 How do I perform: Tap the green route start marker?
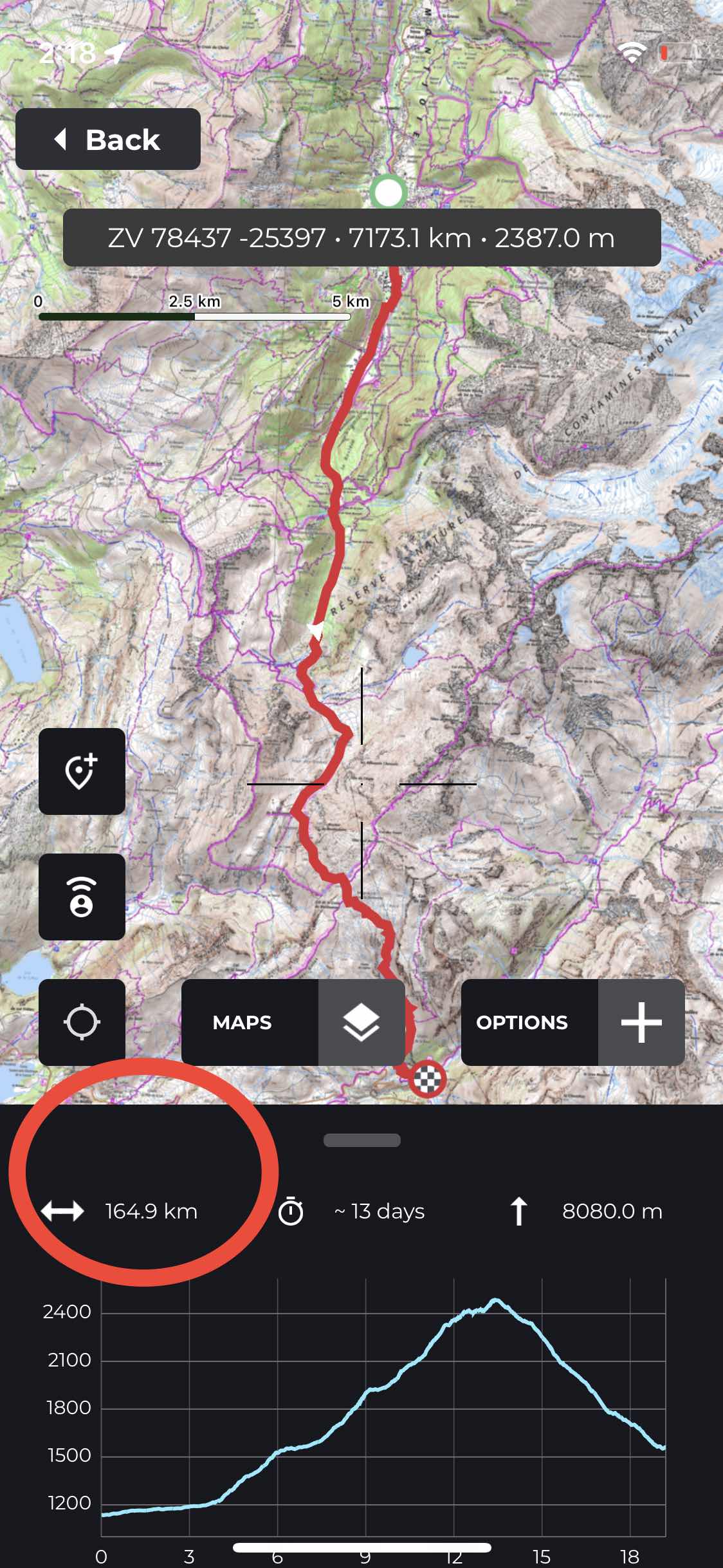(x=388, y=192)
